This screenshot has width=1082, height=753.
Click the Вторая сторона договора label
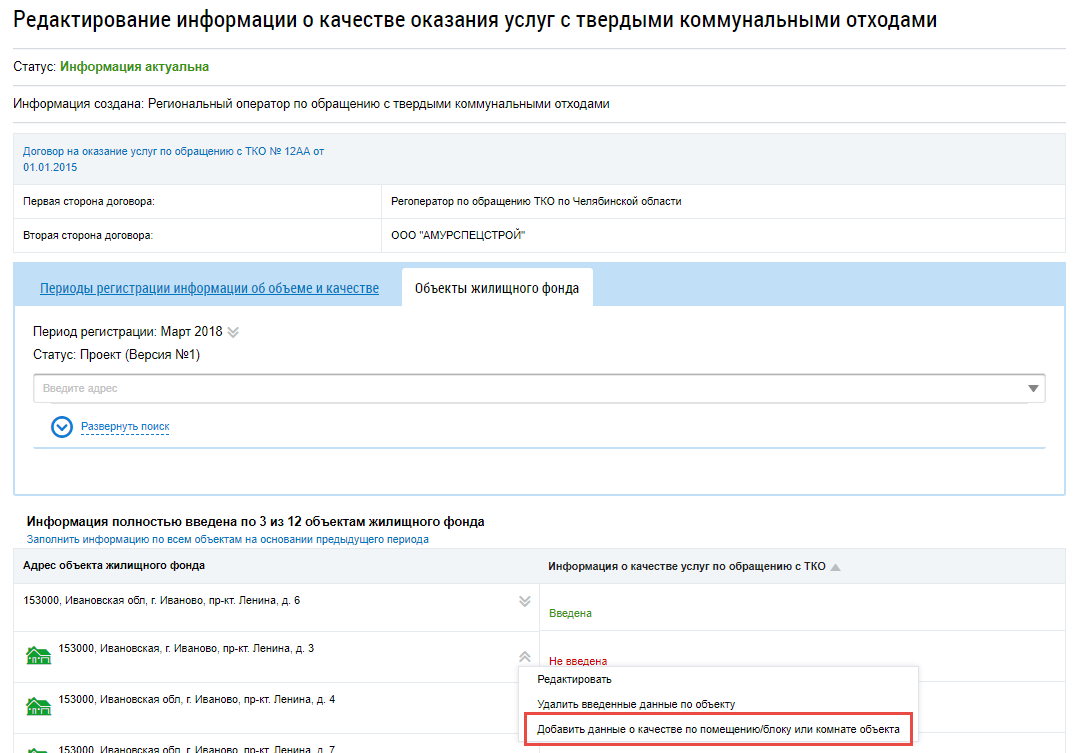[x=88, y=235]
